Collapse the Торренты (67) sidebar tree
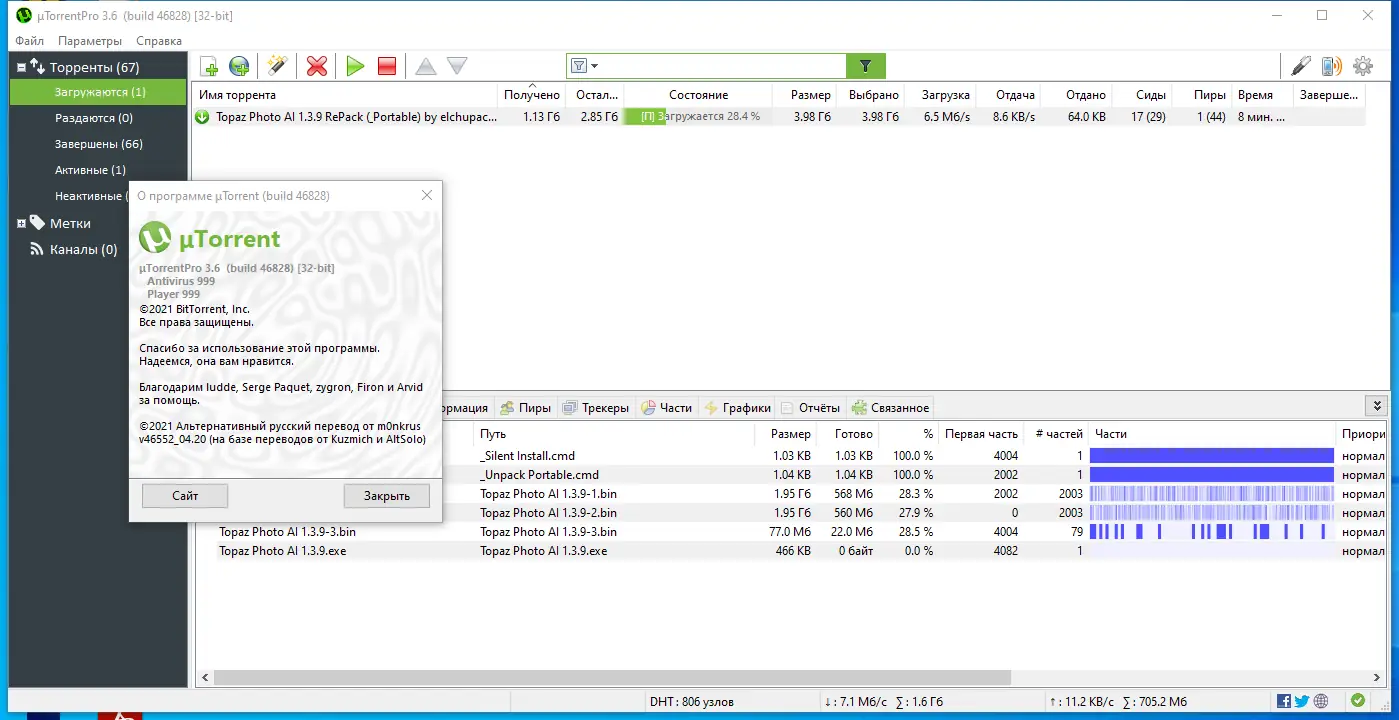Viewport: 1399px width, 720px height. 21,67
